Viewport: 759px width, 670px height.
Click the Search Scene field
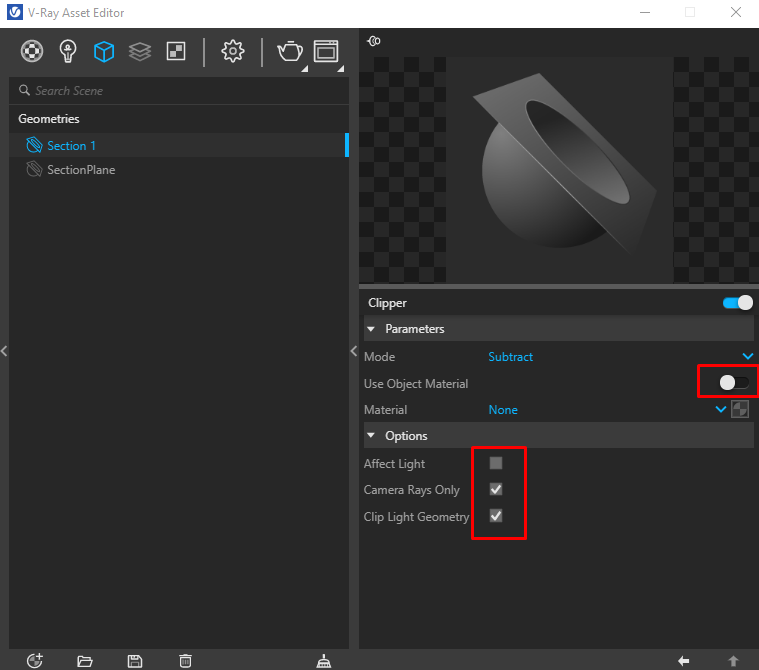[x=179, y=91]
